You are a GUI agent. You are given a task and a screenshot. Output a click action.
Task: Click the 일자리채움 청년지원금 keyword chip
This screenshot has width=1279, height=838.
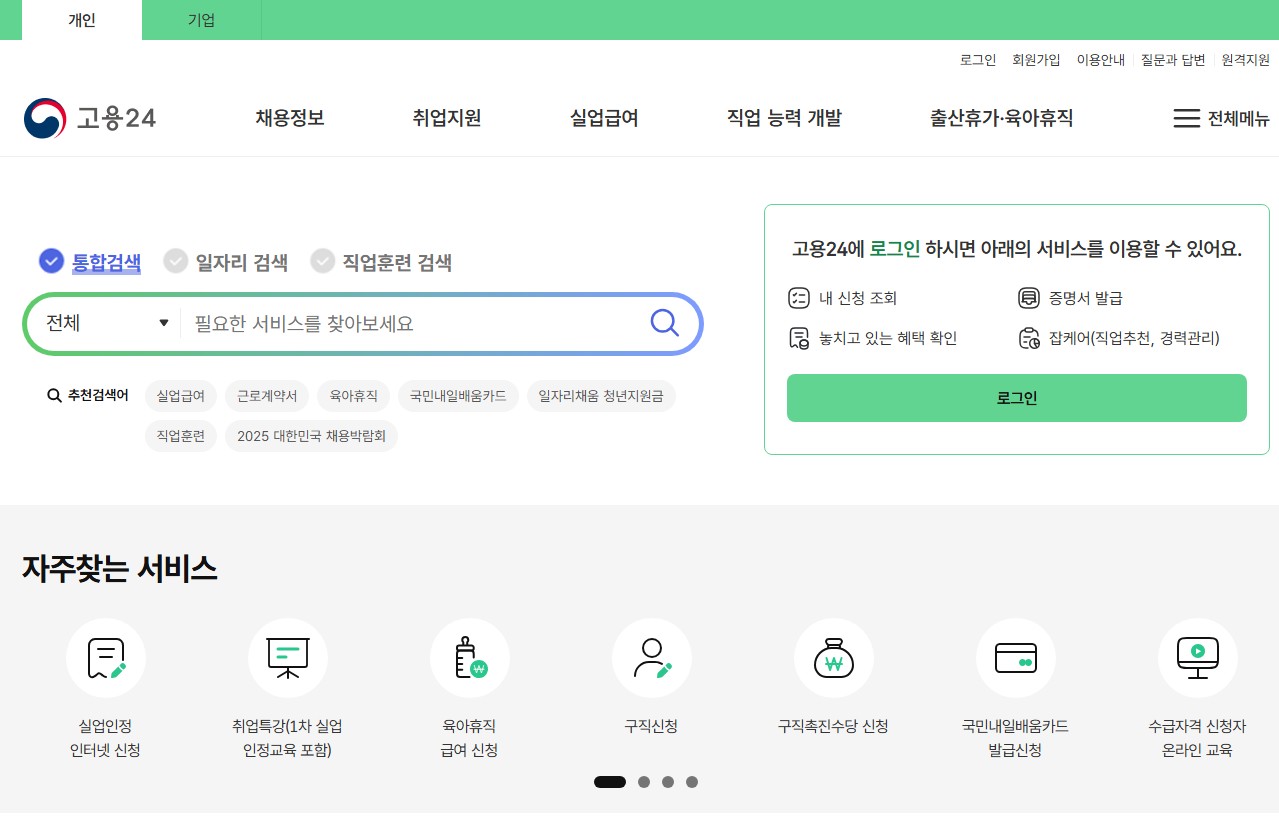601,396
